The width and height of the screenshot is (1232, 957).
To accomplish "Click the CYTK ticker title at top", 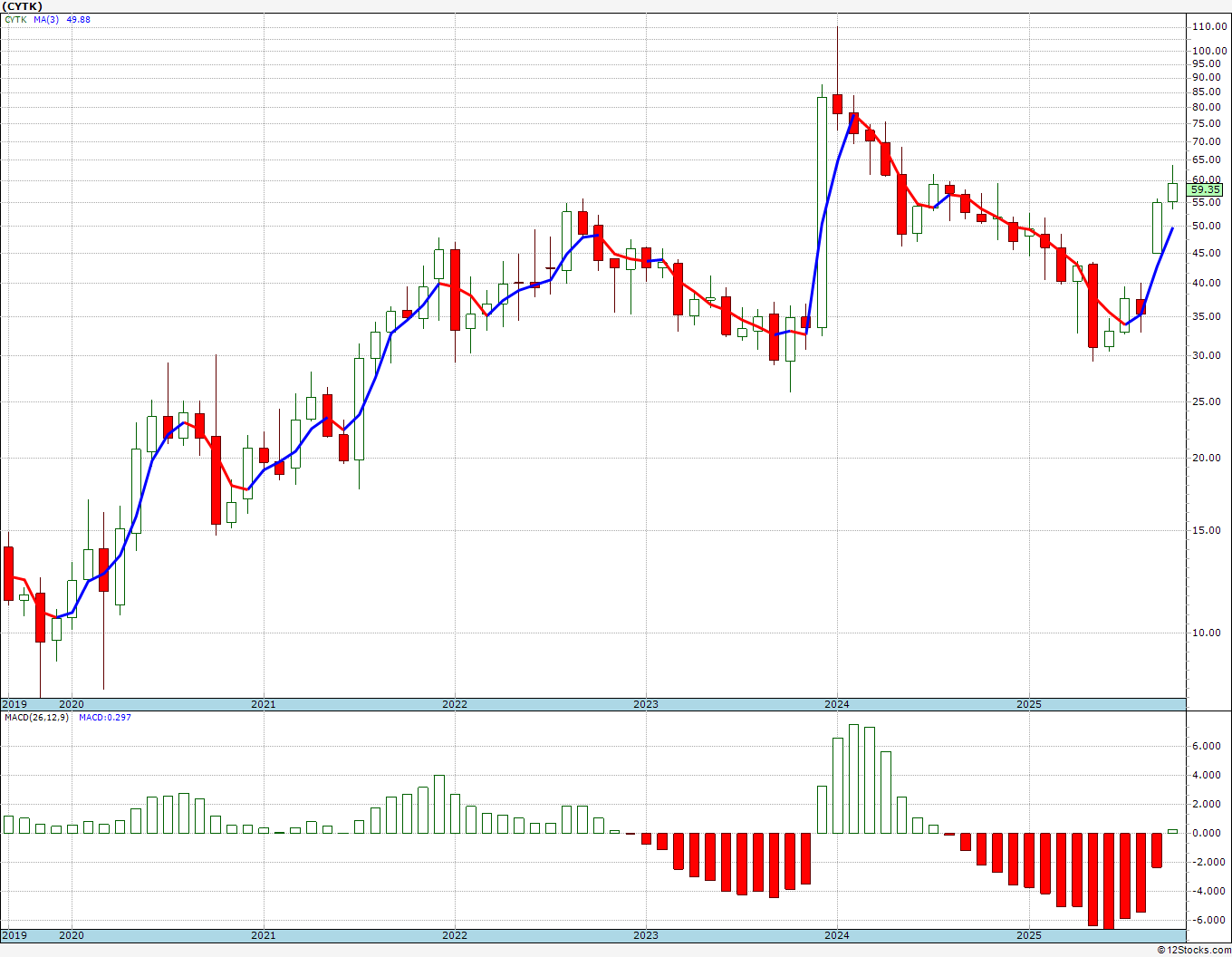I will pyautogui.click(x=22, y=6).
